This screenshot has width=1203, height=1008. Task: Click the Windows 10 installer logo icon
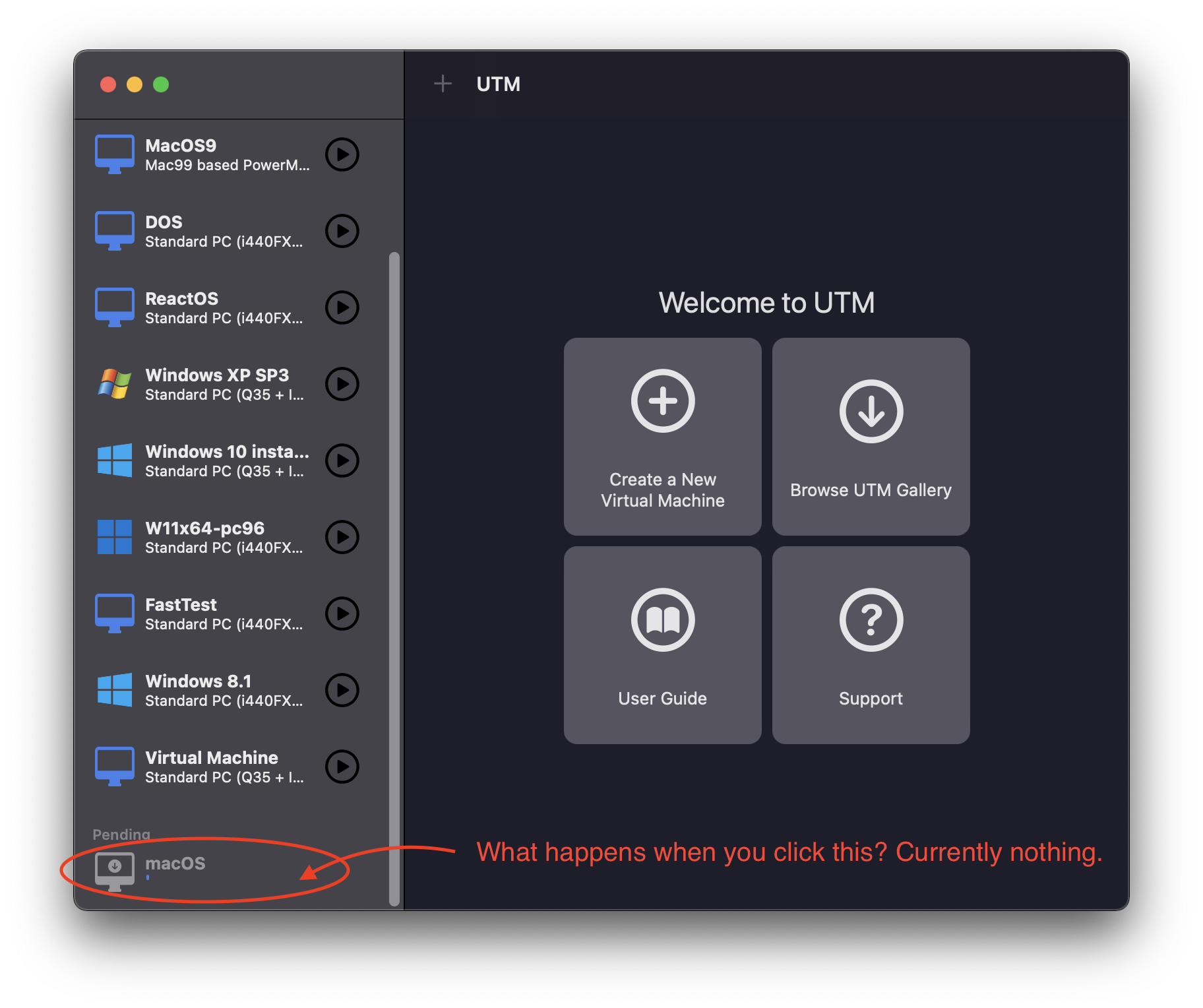pos(115,460)
